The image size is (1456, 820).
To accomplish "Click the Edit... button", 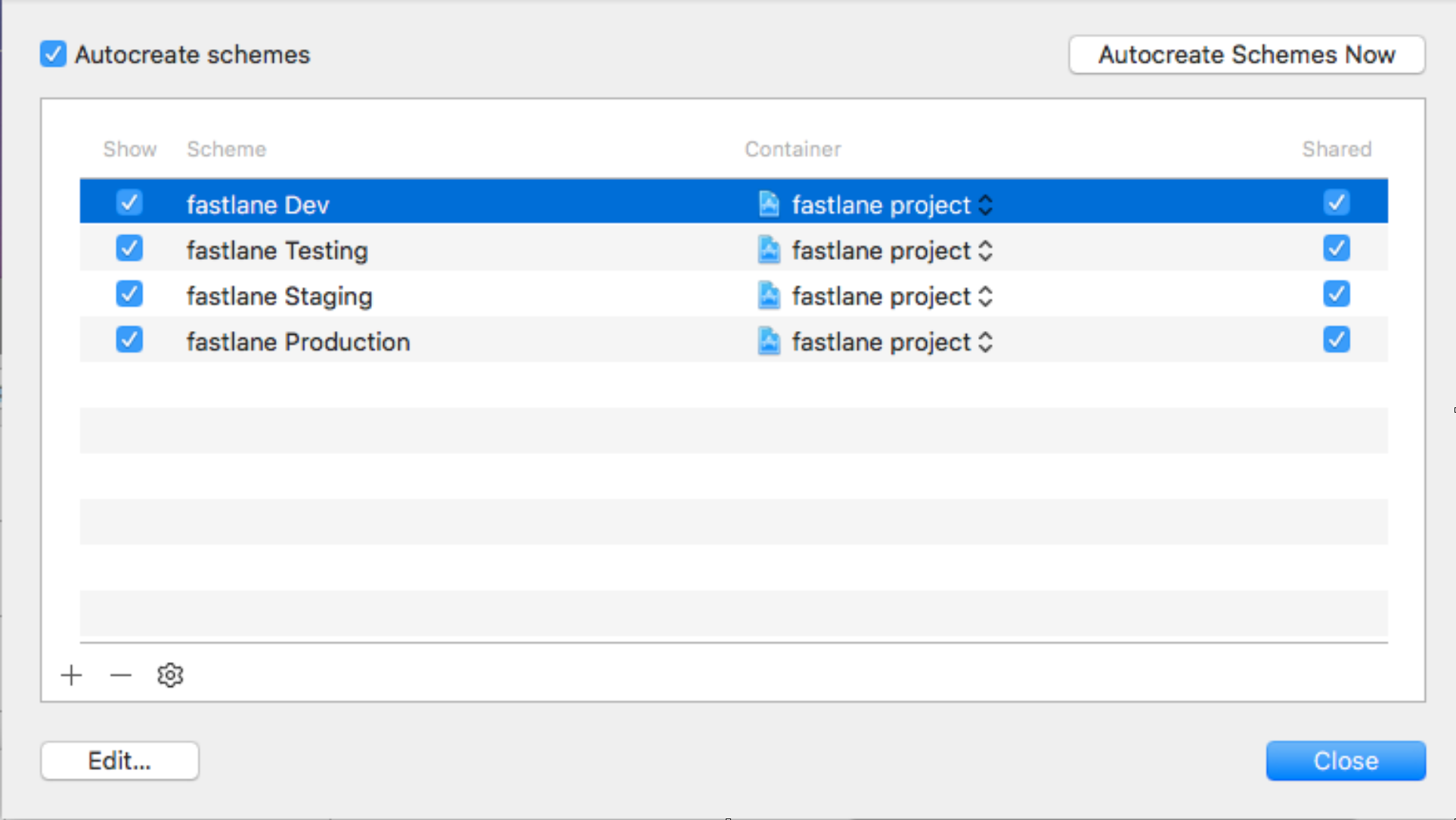I will (x=119, y=760).
